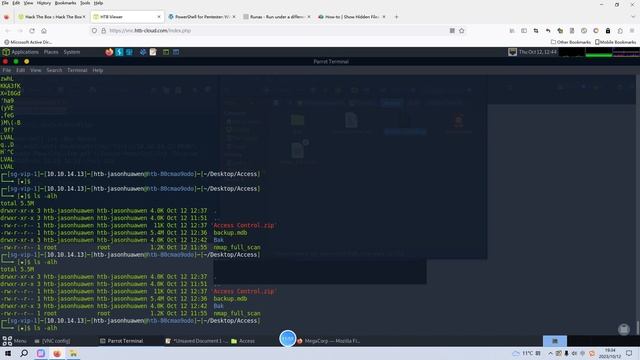
Task: Open the Parrot Menu icon in bottom panel
Action: click(x=7, y=340)
